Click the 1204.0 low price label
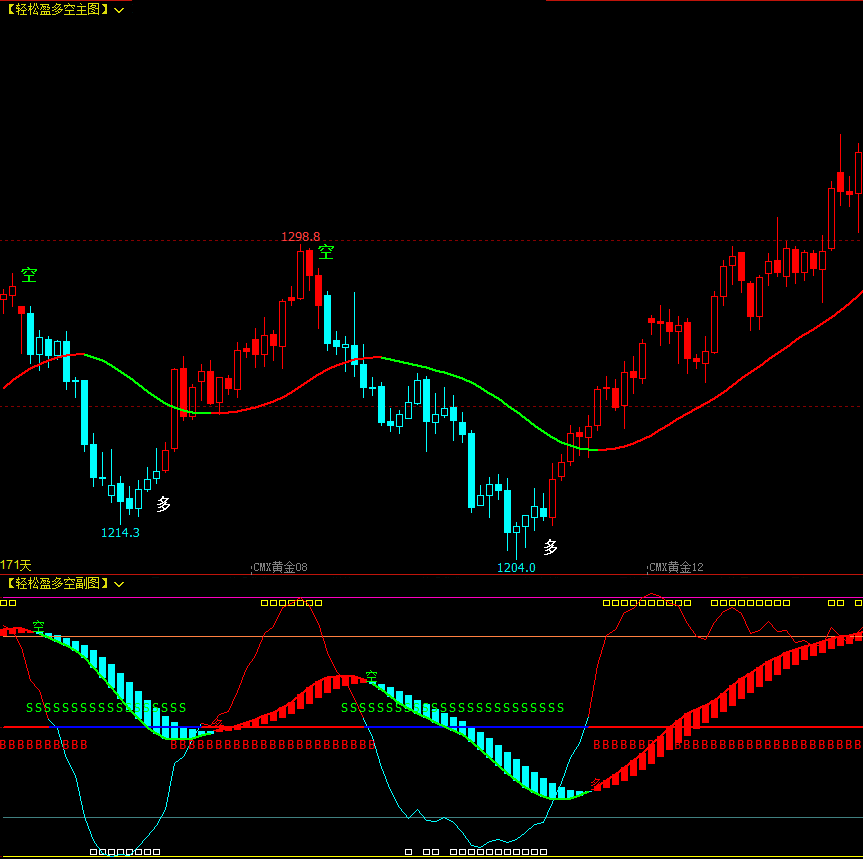863x859 pixels. tap(516, 567)
